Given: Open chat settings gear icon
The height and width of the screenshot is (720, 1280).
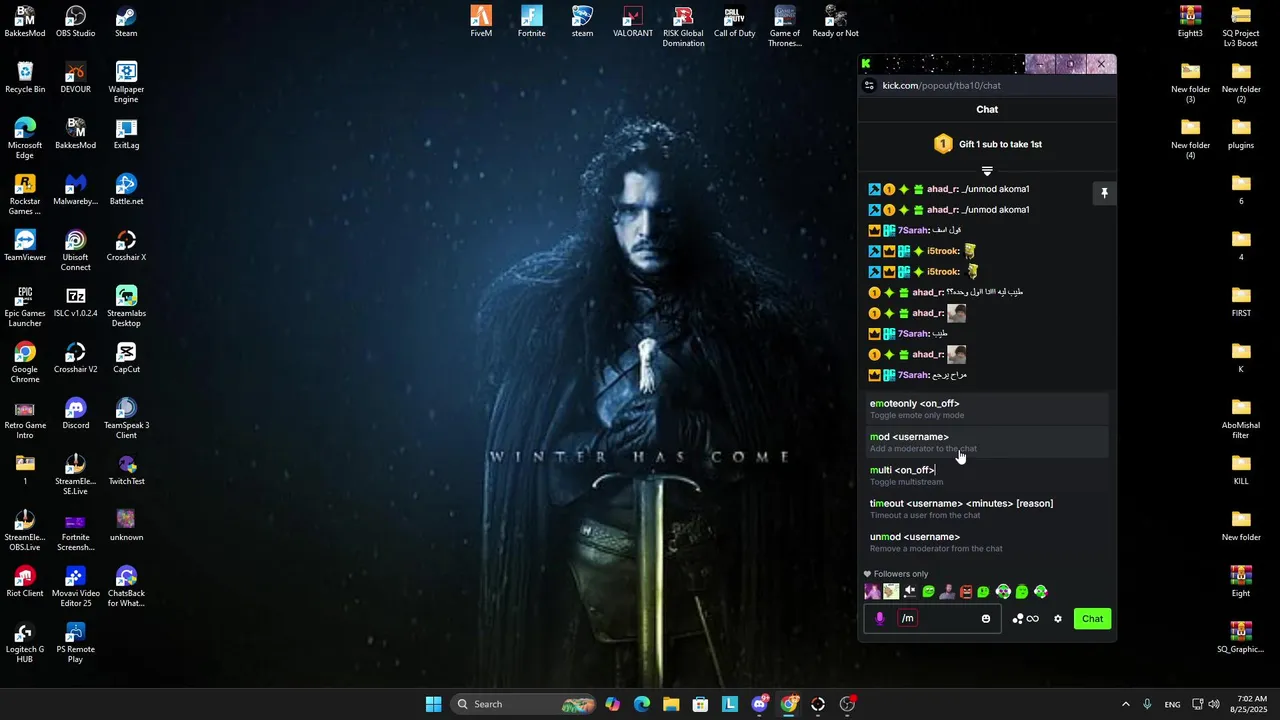Looking at the screenshot, I should coord(1058,619).
